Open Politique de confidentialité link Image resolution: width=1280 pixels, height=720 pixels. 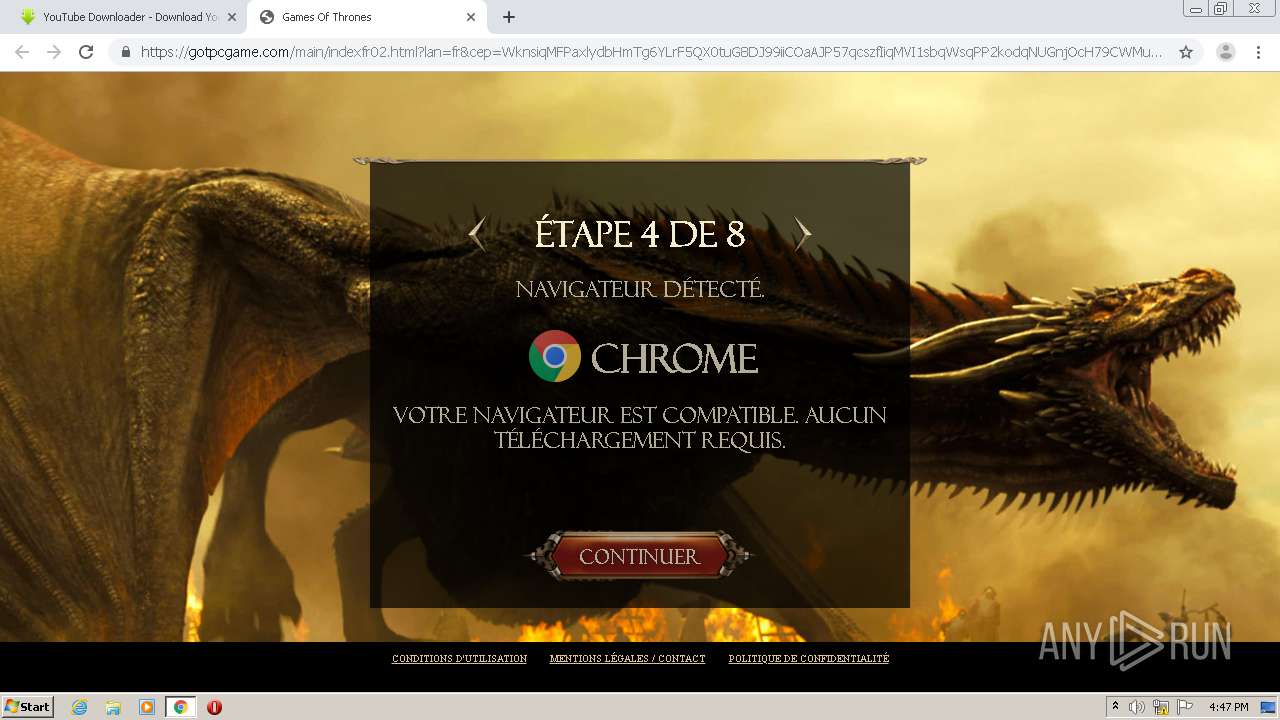808,659
